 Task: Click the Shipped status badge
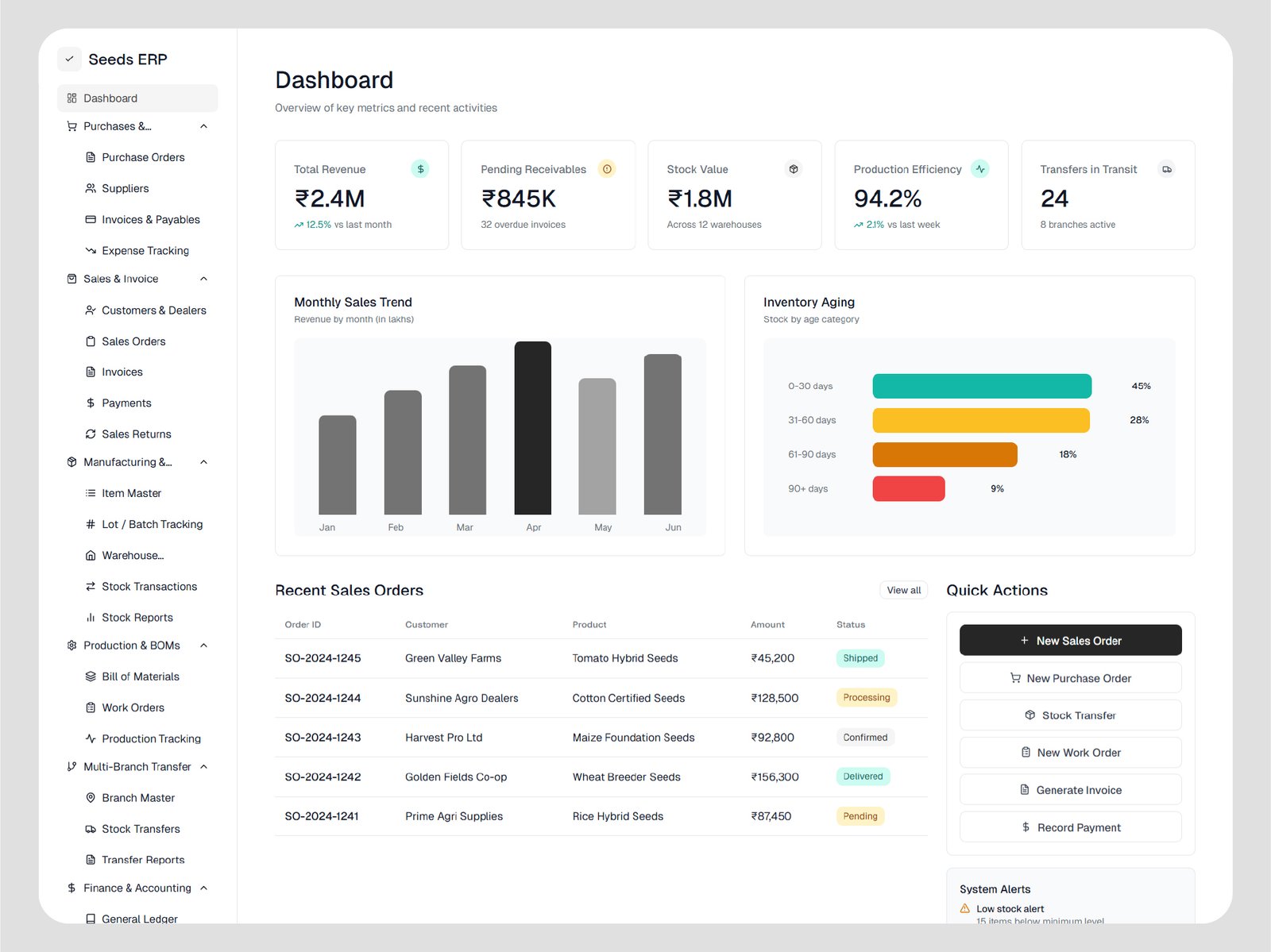[860, 658]
